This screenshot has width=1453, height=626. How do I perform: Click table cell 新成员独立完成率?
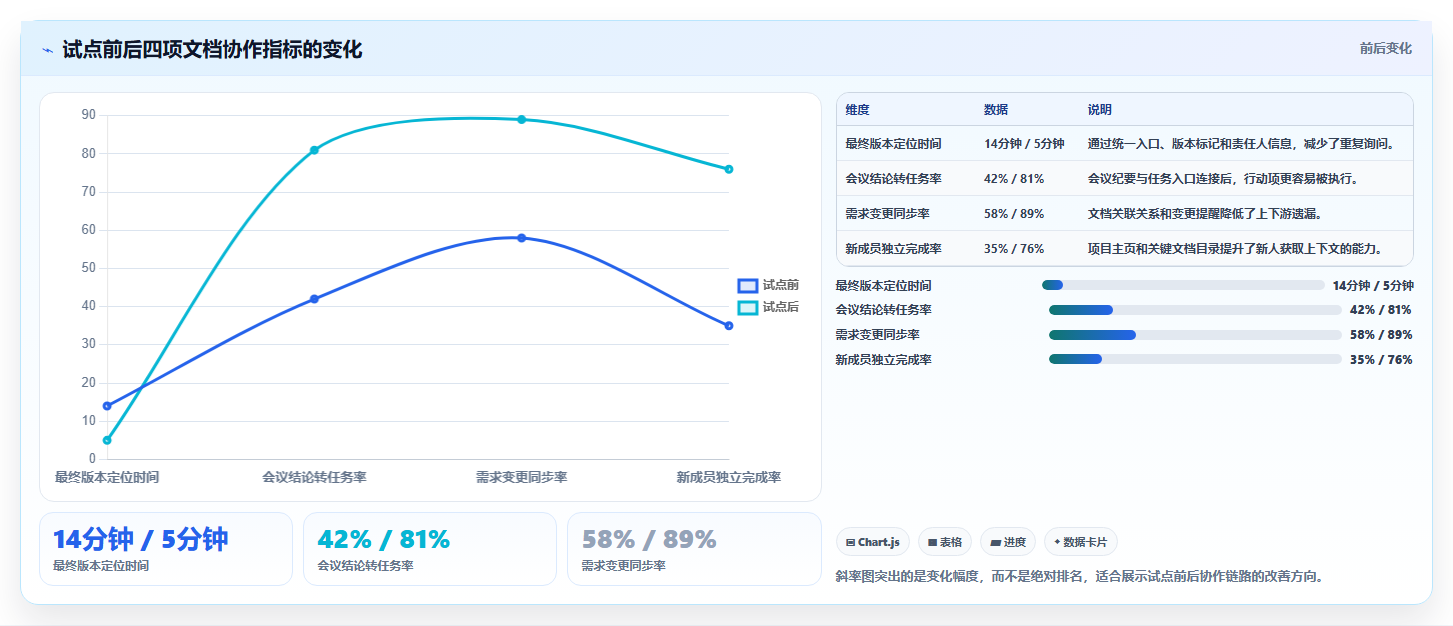point(893,249)
